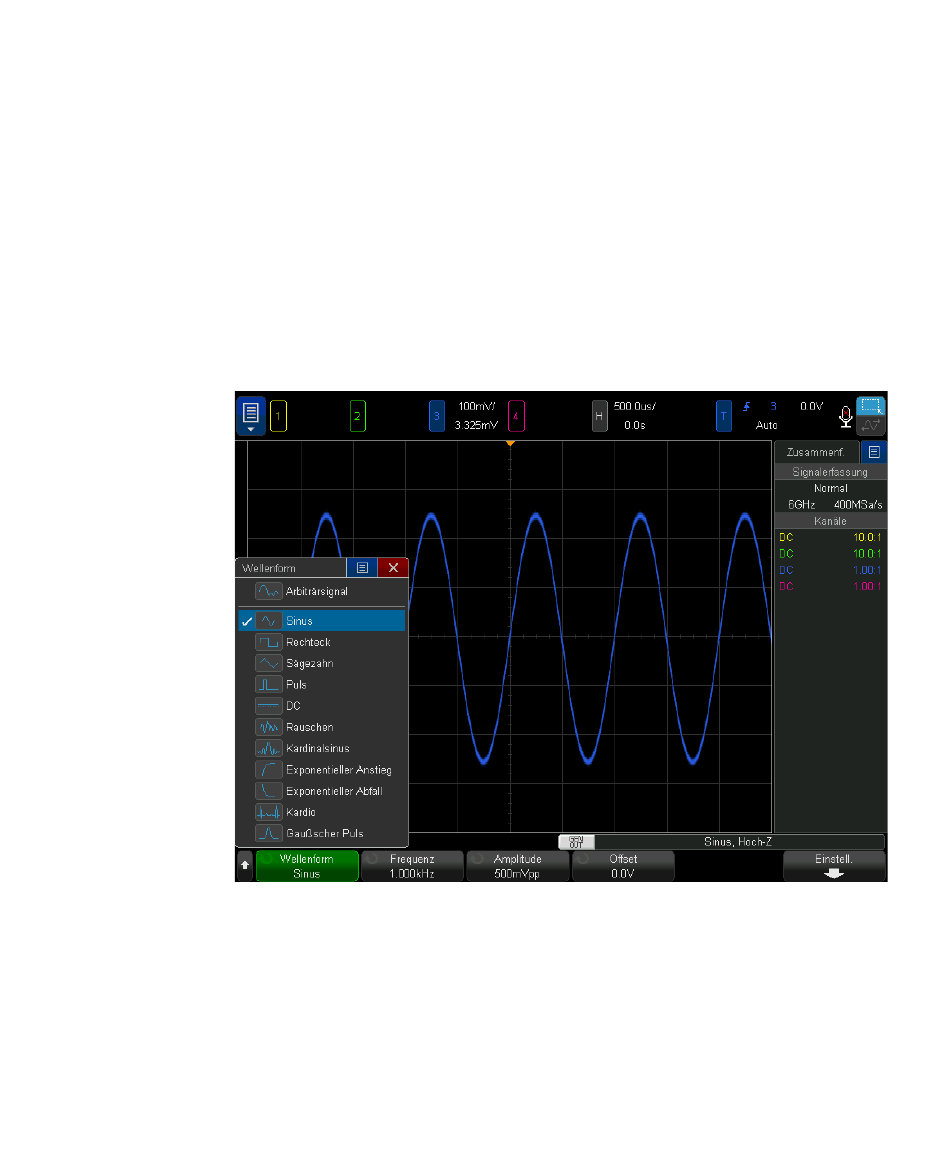Choose Puls waveform

(322, 684)
